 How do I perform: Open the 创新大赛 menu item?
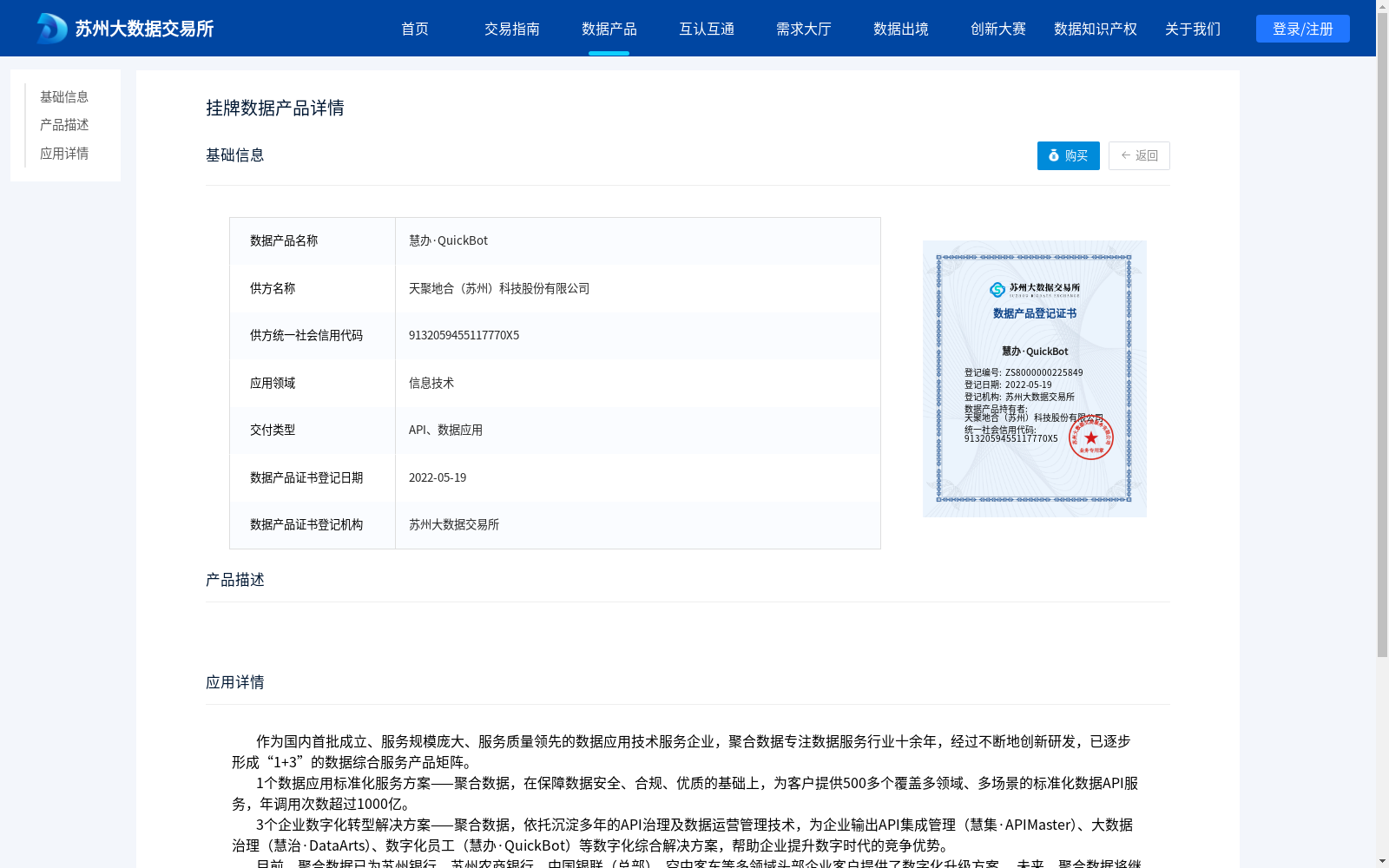click(998, 29)
